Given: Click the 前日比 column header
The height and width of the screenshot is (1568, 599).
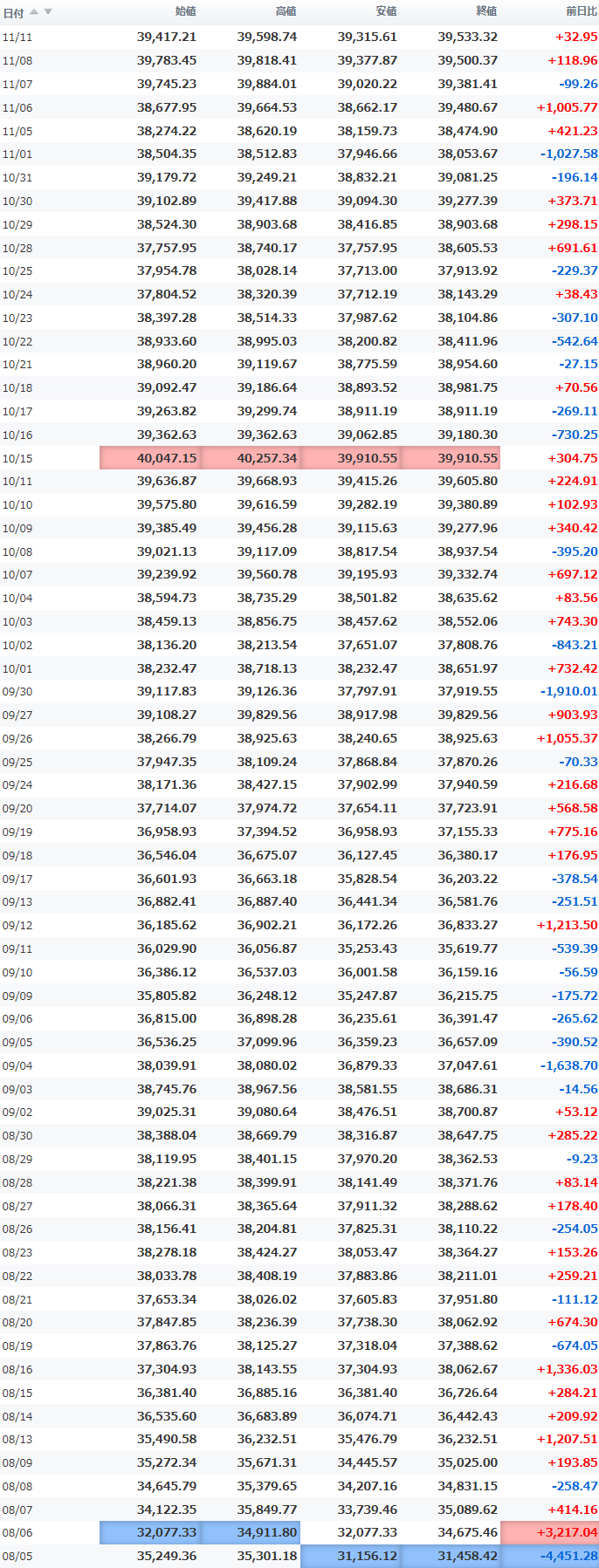Looking at the screenshot, I should tap(582, 11).
